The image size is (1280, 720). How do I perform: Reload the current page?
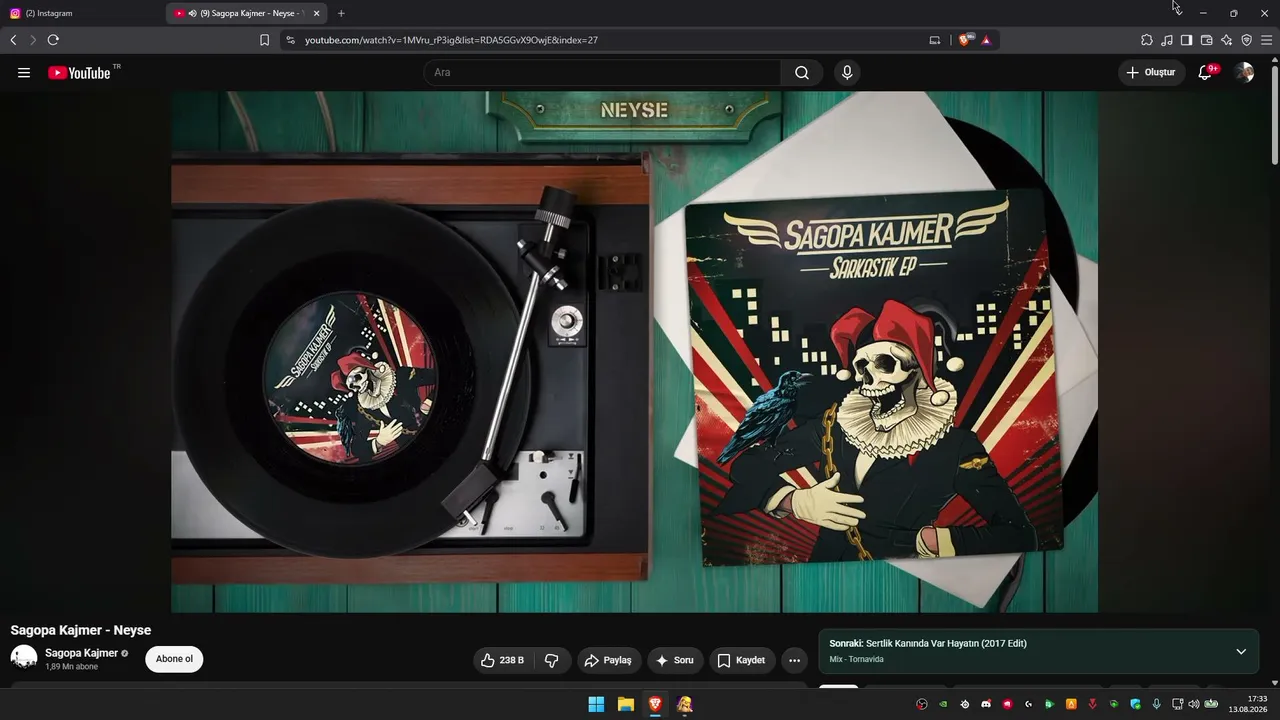pyautogui.click(x=53, y=40)
